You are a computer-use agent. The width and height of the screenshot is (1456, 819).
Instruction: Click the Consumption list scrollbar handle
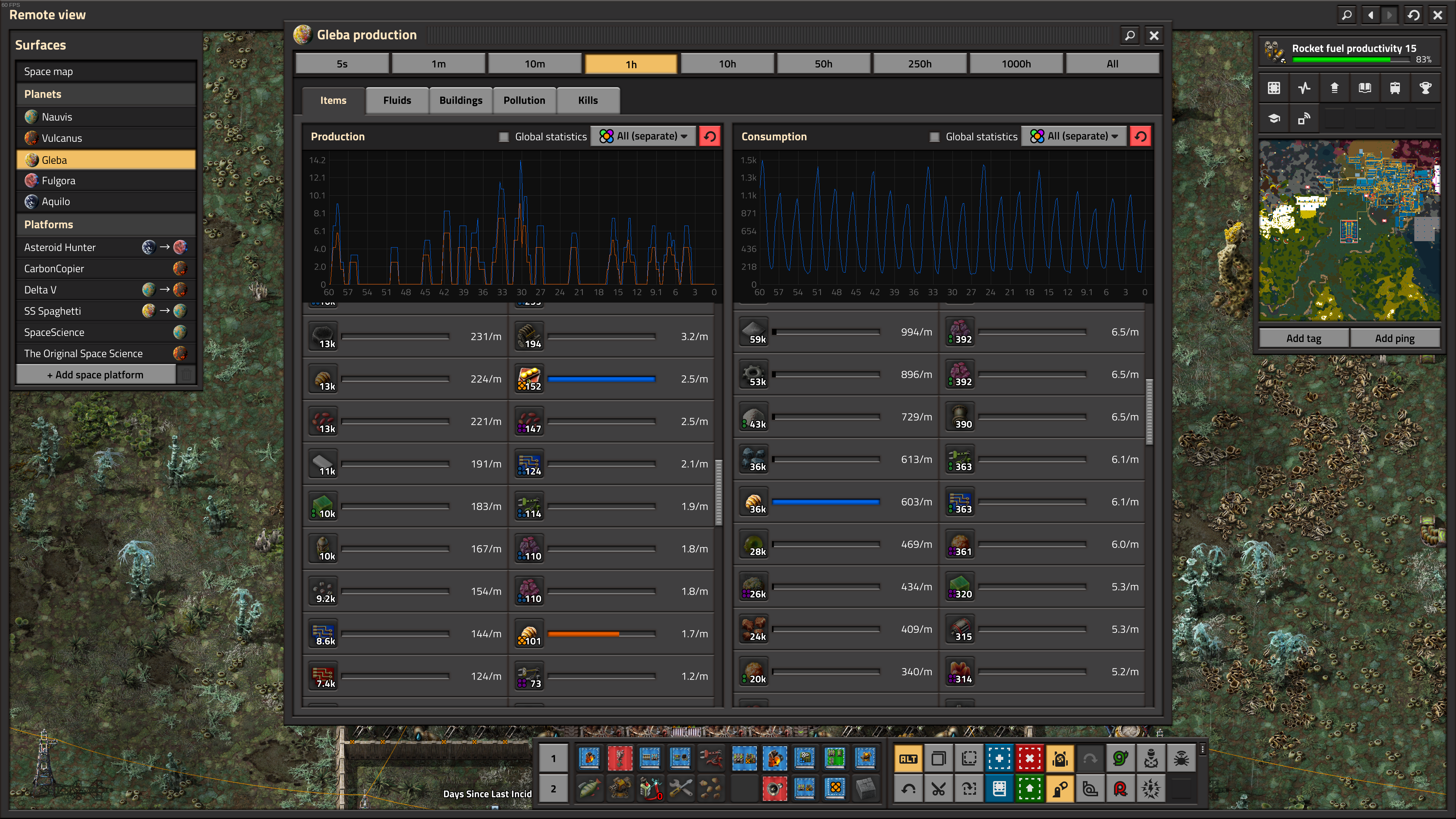point(1149,411)
